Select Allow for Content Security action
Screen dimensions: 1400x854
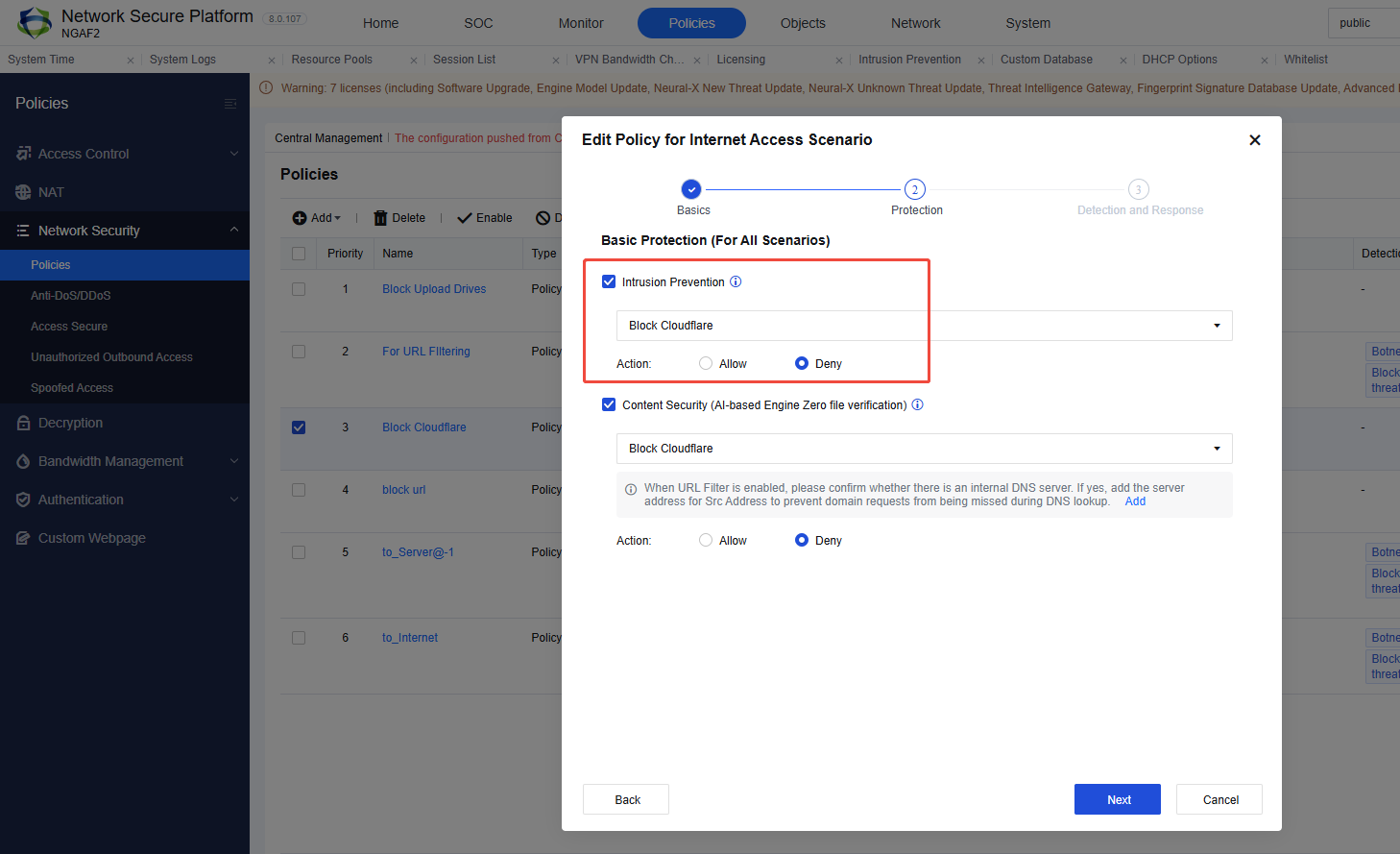click(x=706, y=540)
